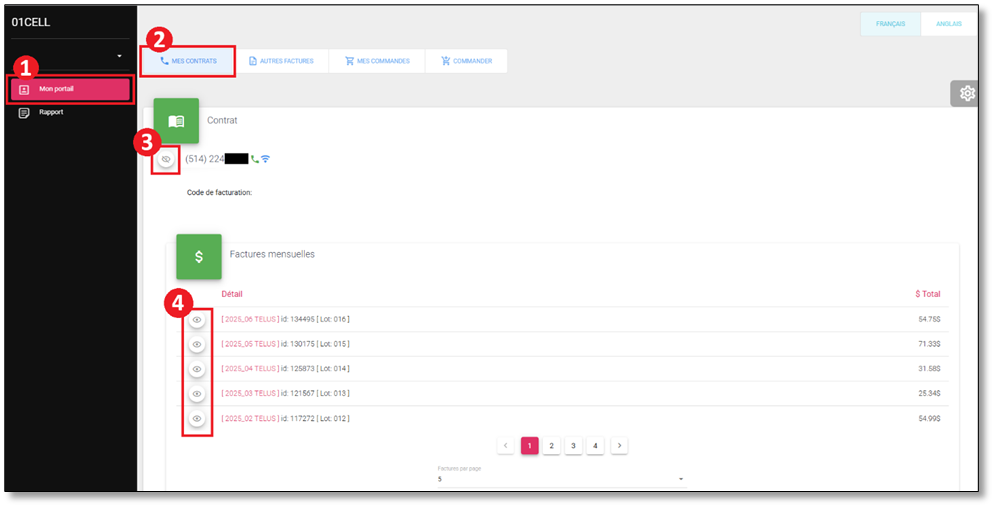Click the green Contrat book icon
This screenshot has width=995, height=508.
pos(176,120)
